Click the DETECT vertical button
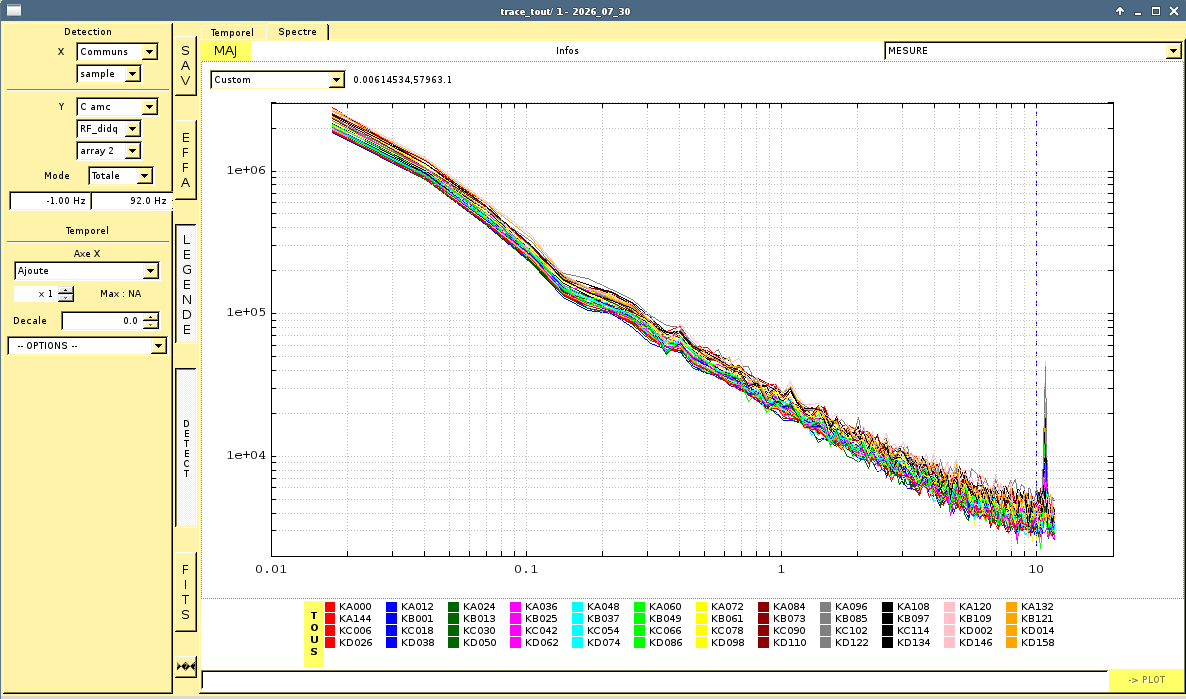Image resolution: width=1186 pixels, height=699 pixels. pos(185,449)
